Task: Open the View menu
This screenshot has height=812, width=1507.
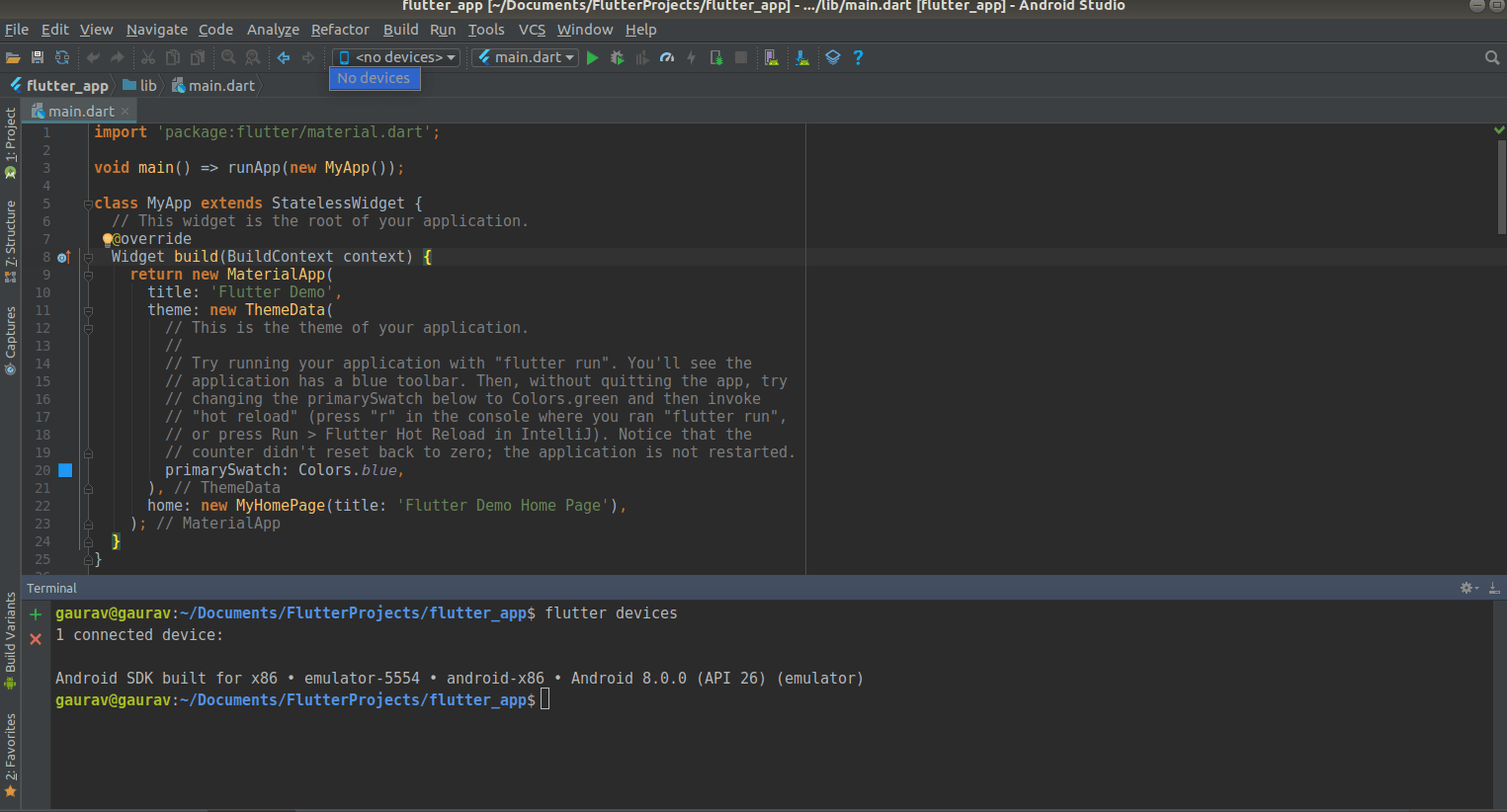Action: [x=97, y=30]
